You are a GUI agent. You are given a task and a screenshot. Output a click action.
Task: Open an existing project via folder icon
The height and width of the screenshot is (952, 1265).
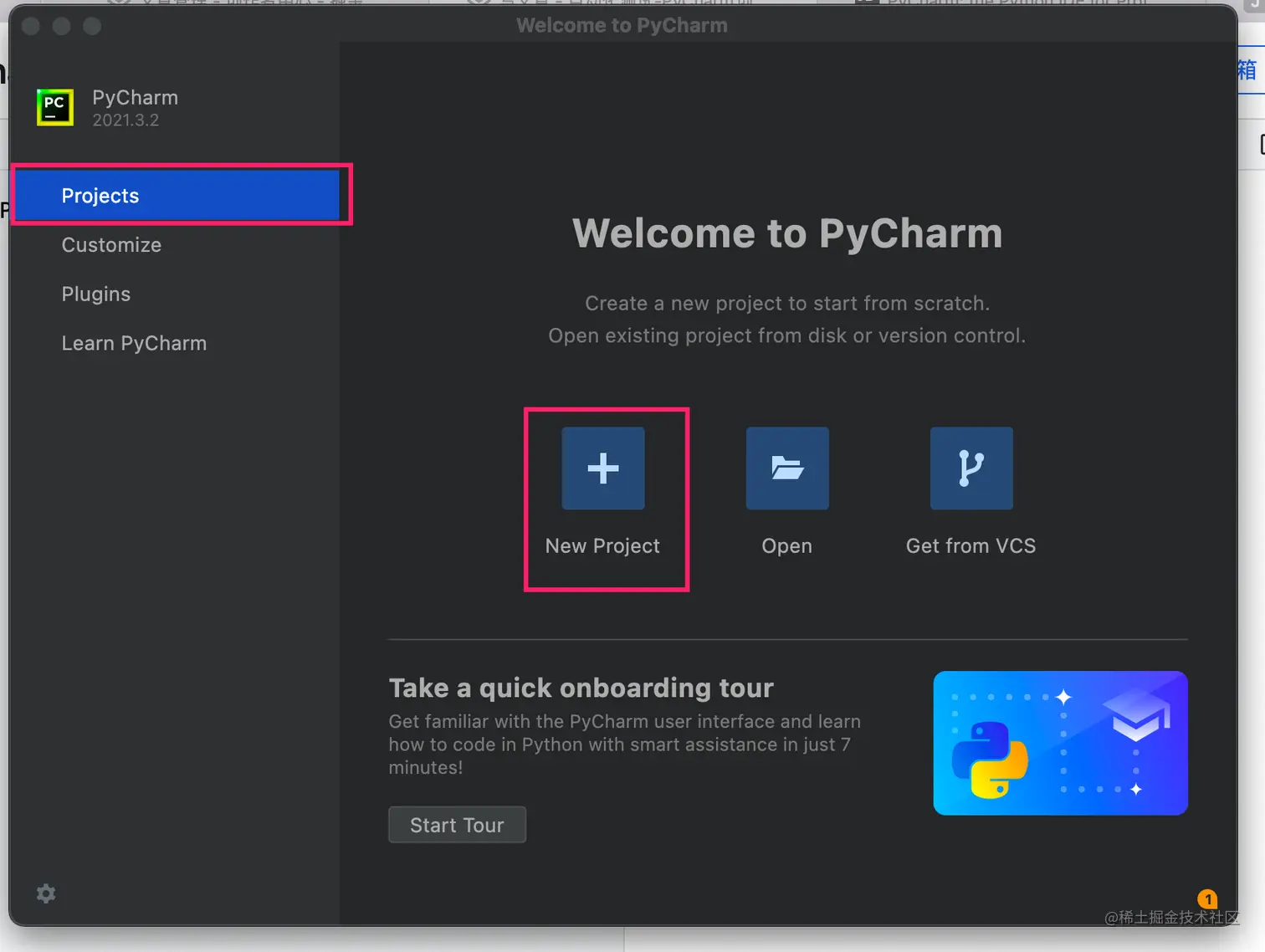[787, 468]
